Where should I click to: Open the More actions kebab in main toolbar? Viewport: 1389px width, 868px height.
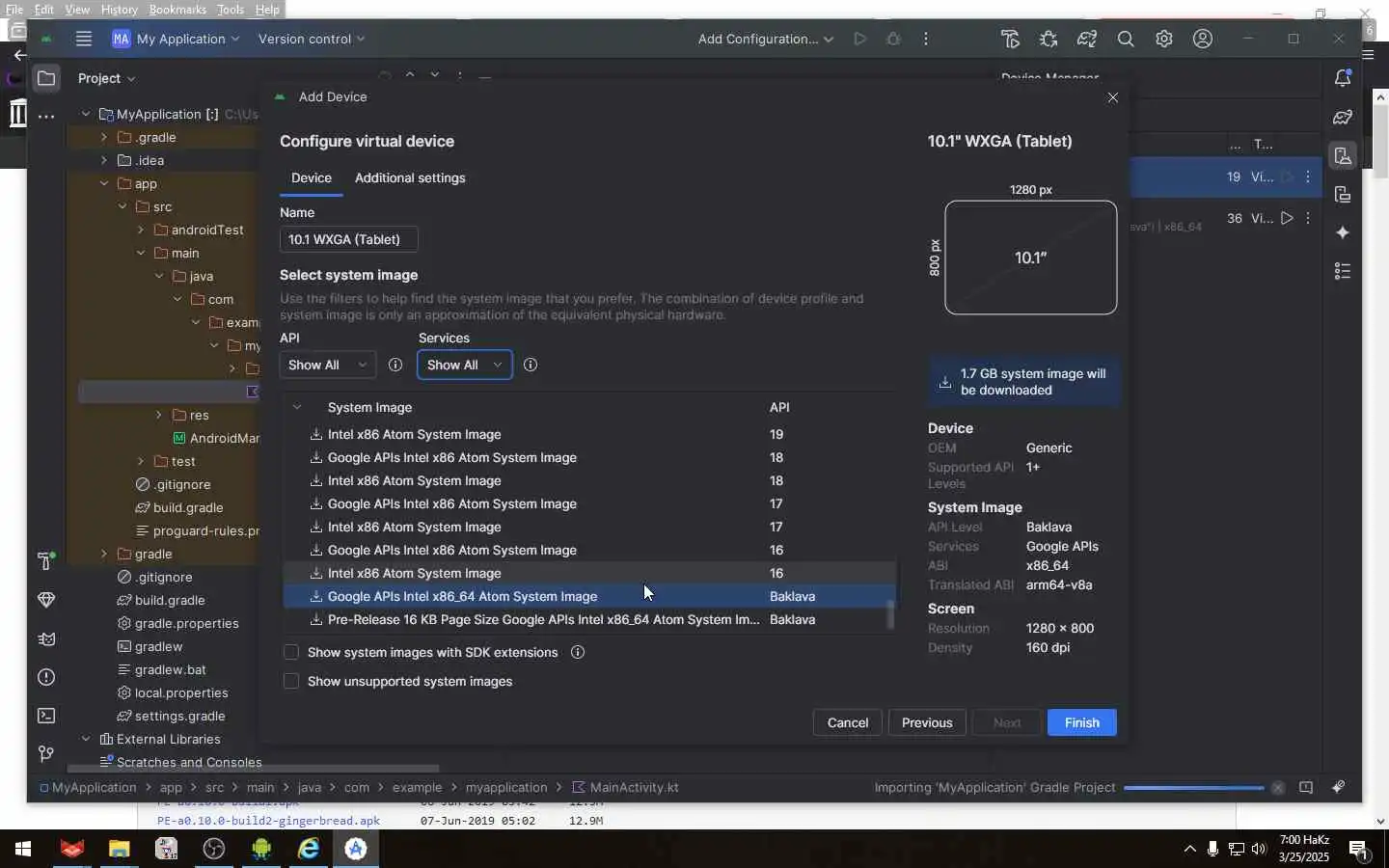926,39
